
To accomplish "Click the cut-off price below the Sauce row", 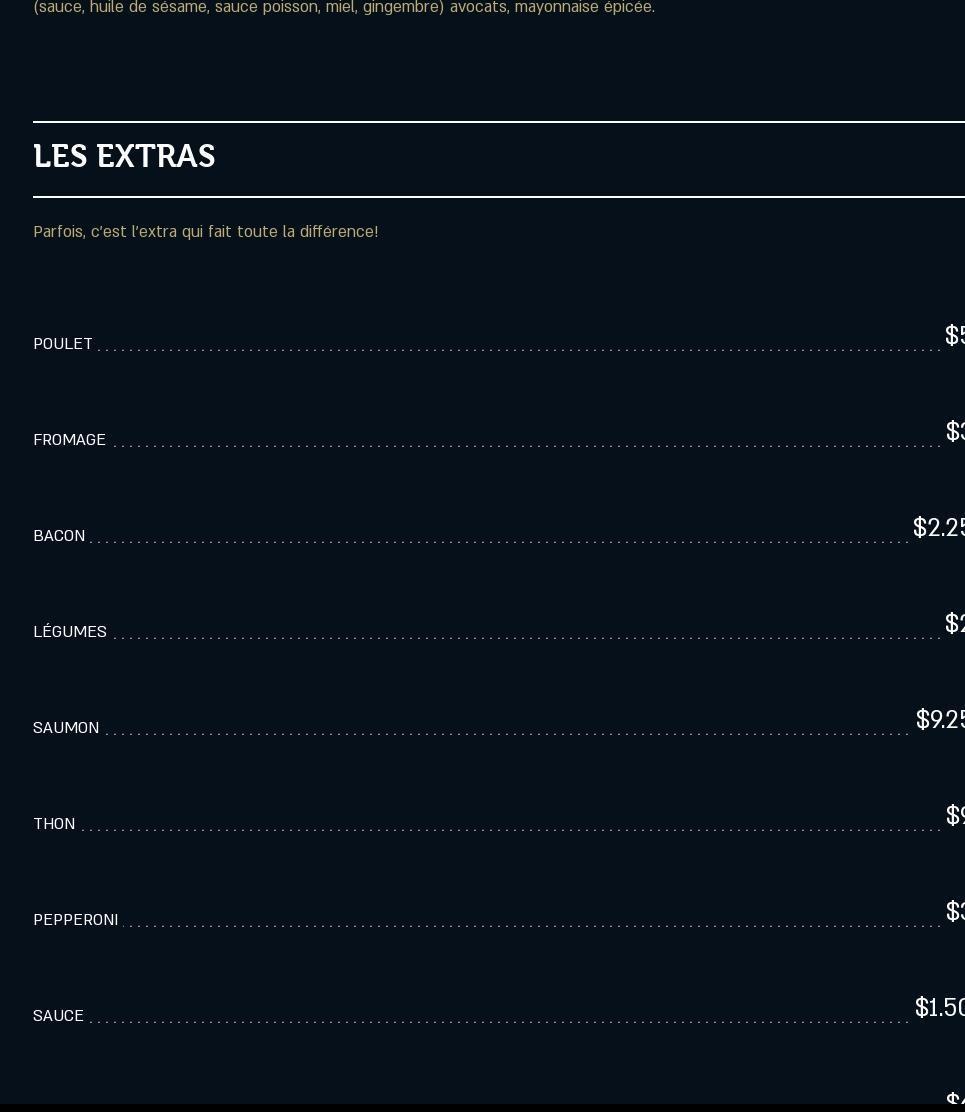I will (x=954, y=1099).
